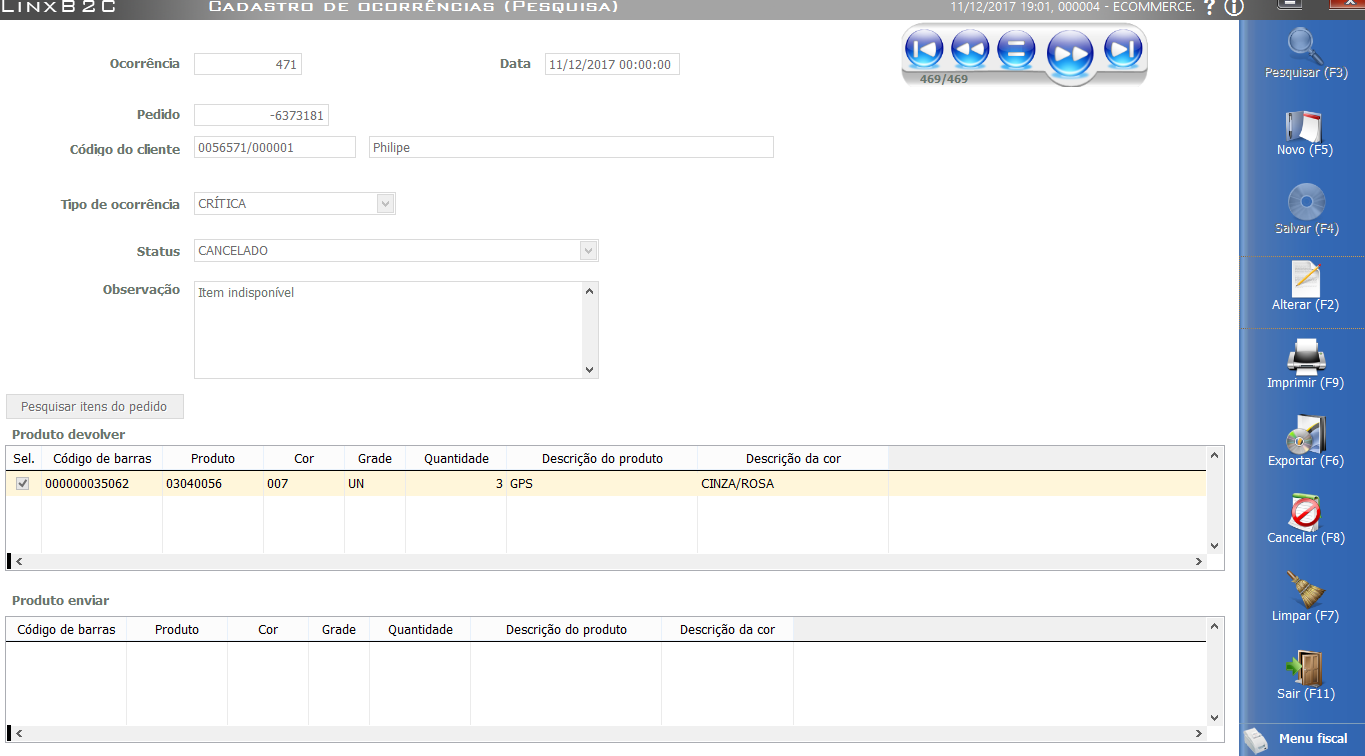
Task: Click Produto devolver horizontal scroll left arrow
Action: tap(18, 562)
